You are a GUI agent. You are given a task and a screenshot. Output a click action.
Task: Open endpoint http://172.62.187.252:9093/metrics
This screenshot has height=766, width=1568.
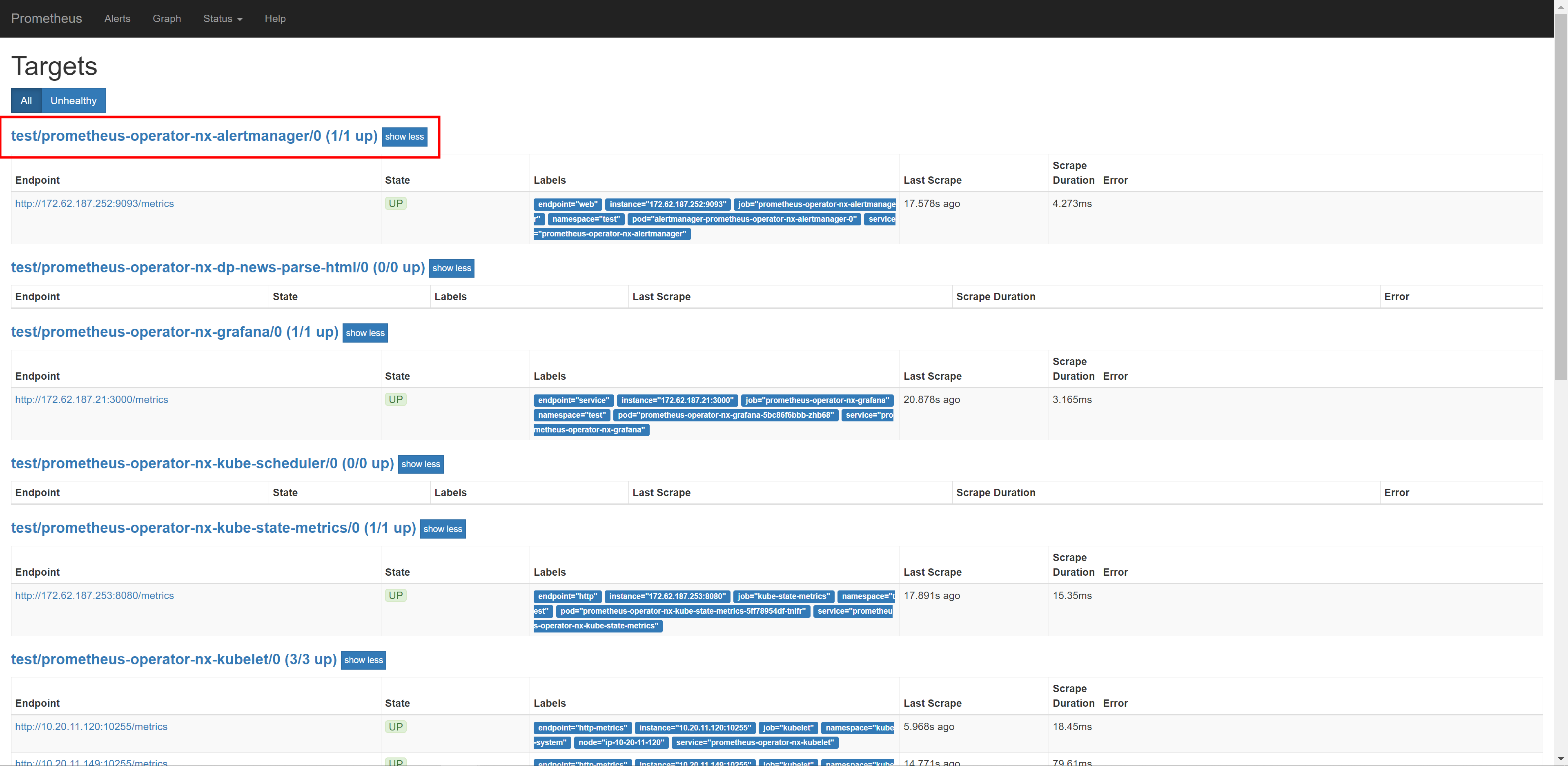pos(94,203)
